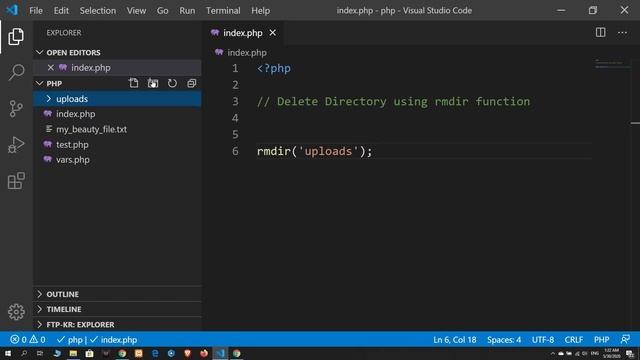Open the Help menu

click(x=260, y=11)
